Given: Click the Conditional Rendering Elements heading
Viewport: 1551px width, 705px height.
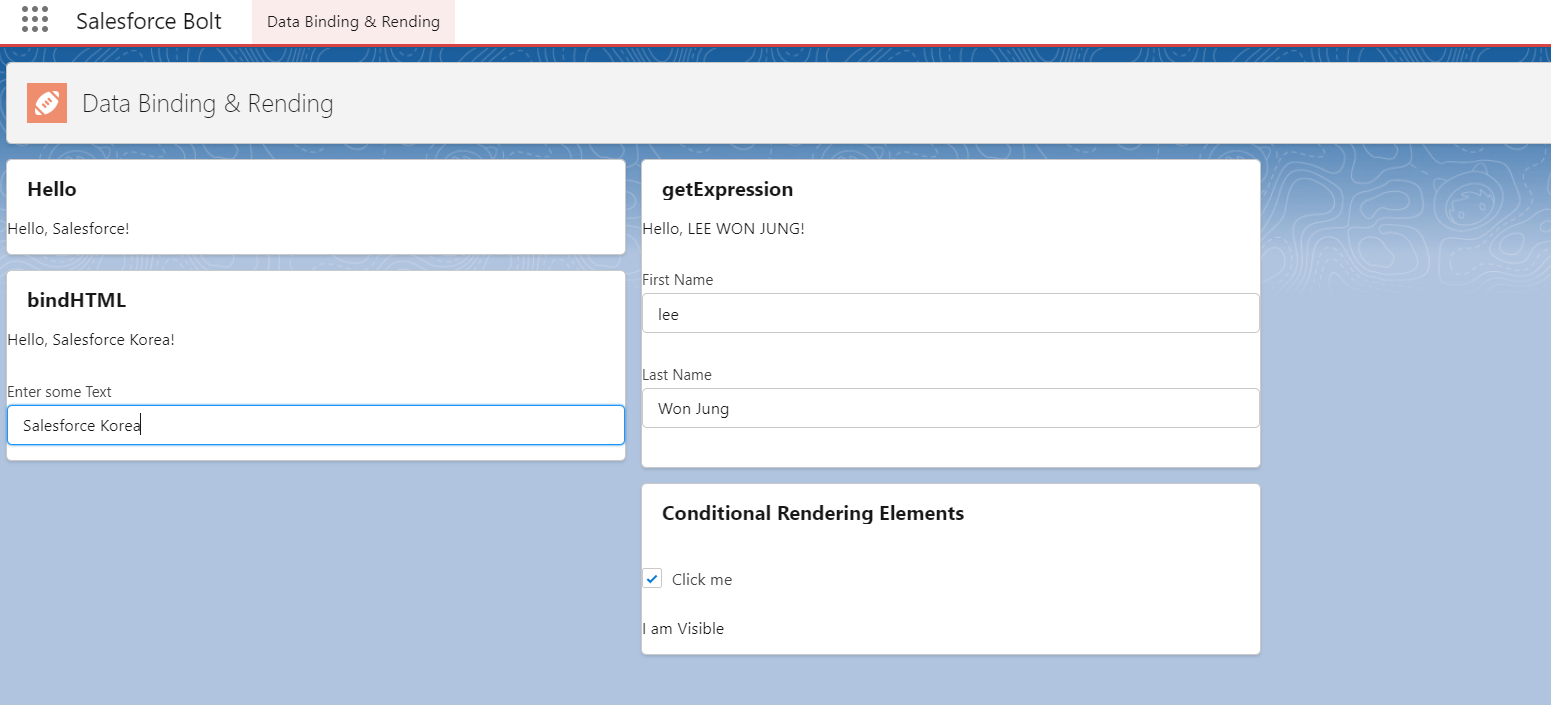Looking at the screenshot, I should point(813,513).
